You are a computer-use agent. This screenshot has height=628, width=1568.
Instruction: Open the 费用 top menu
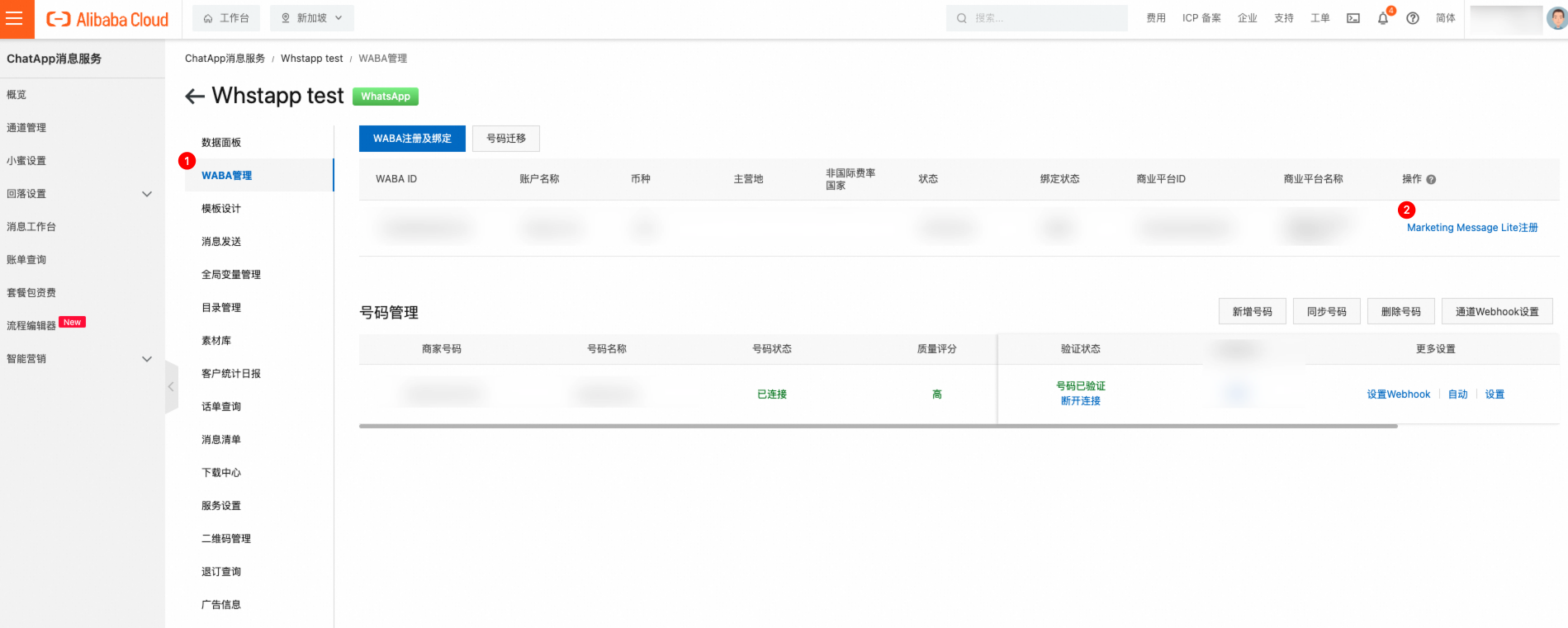[x=1156, y=18]
